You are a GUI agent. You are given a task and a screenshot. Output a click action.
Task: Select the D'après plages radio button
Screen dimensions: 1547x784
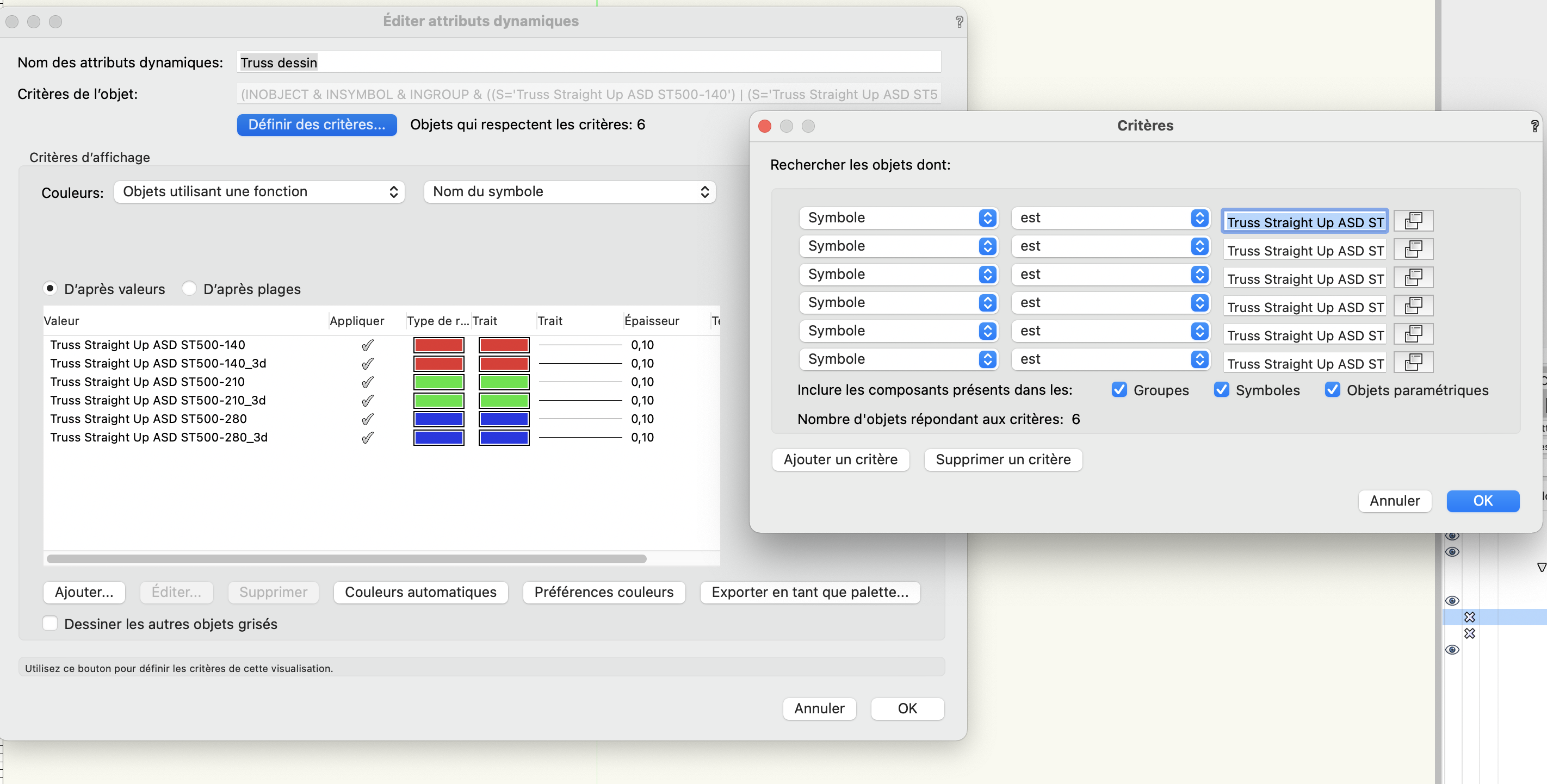pos(189,289)
